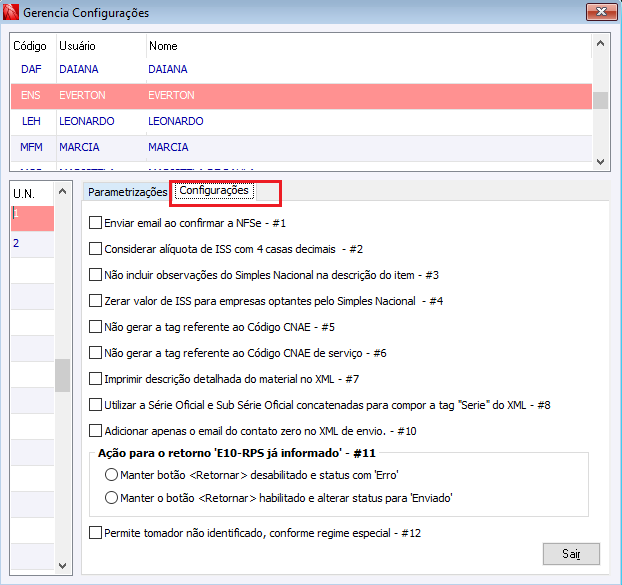The image size is (622, 585).
Task: Click user list scroll up arrow
Action: click(x=601, y=43)
